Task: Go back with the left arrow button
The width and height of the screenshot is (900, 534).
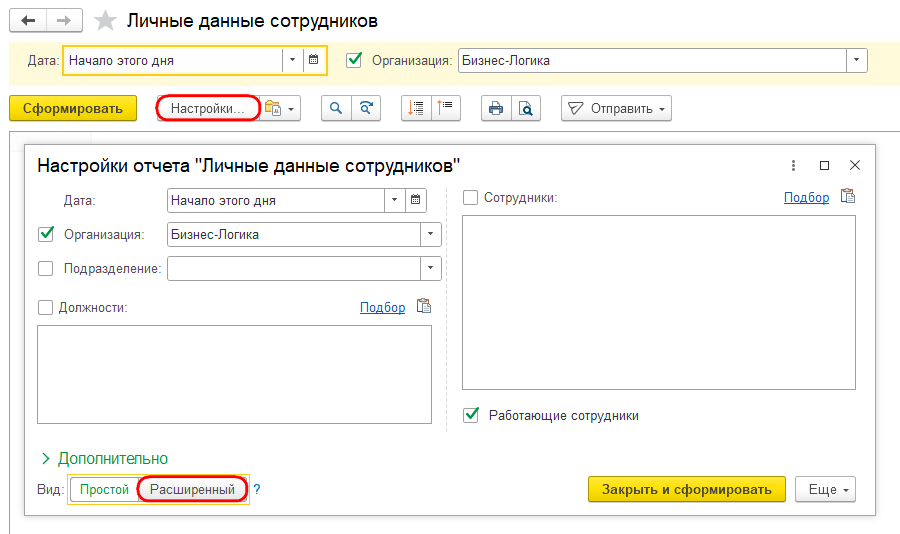Action: (x=28, y=21)
